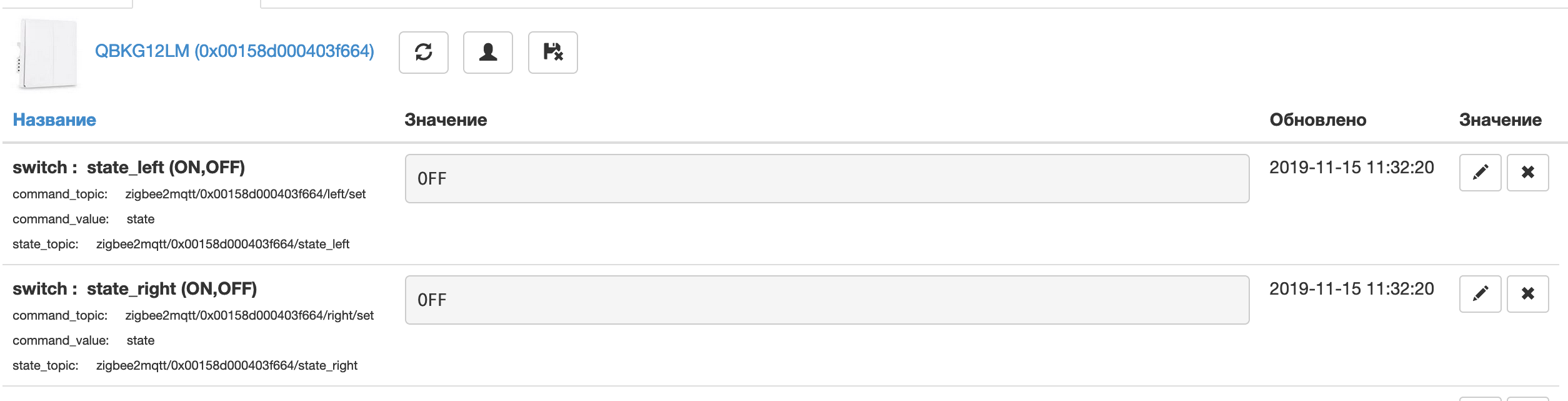Screen dimensions: 1568x401
Task: Click the discard saved changes icon
Action: click(x=552, y=53)
